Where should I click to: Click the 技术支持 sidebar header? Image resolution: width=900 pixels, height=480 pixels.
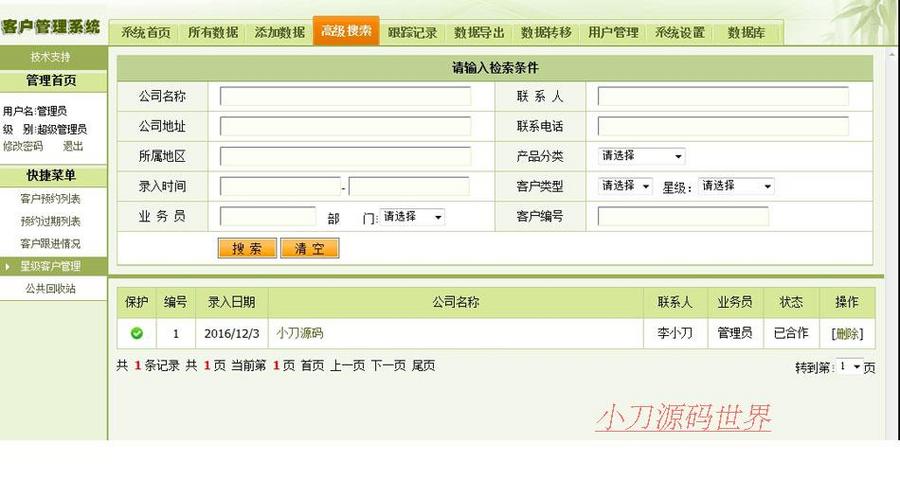pos(51,57)
